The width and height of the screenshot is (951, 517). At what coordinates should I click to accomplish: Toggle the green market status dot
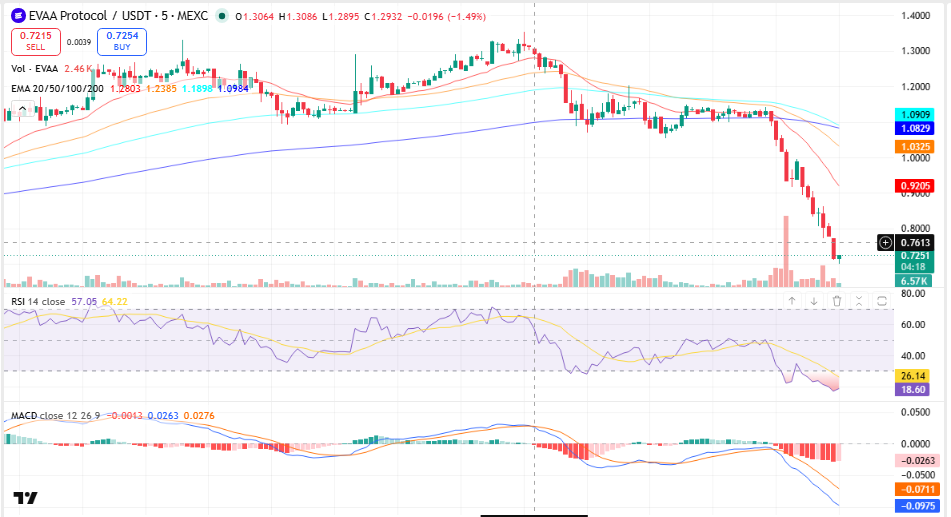(x=222, y=16)
